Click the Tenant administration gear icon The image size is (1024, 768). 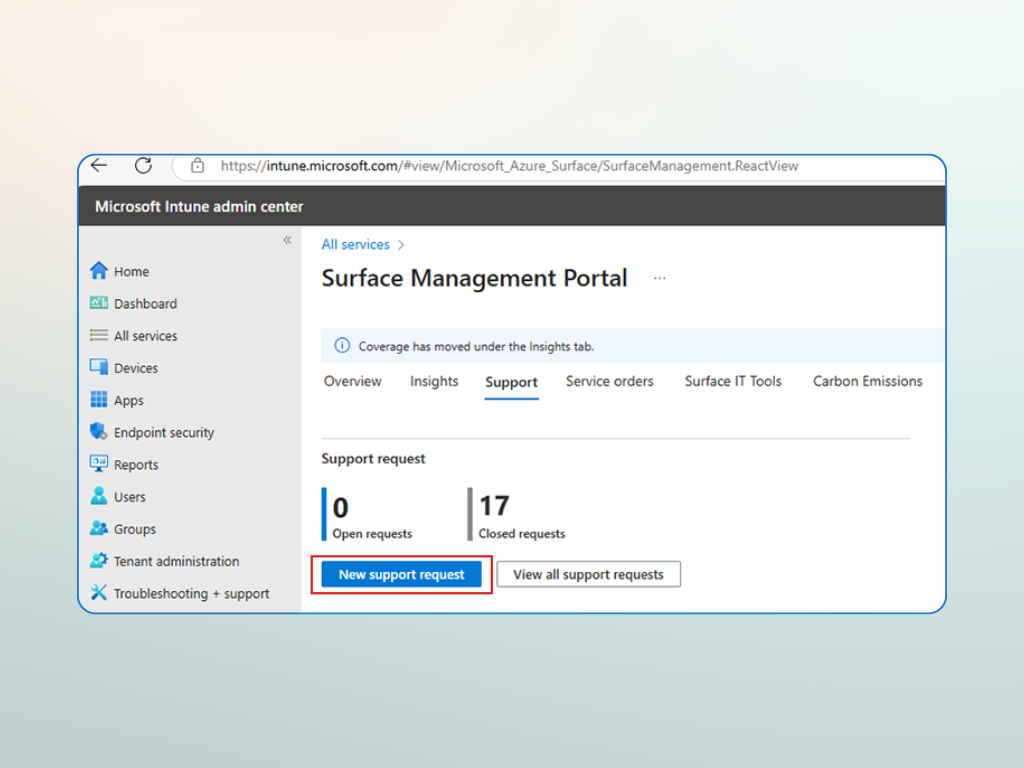(99, 560)
